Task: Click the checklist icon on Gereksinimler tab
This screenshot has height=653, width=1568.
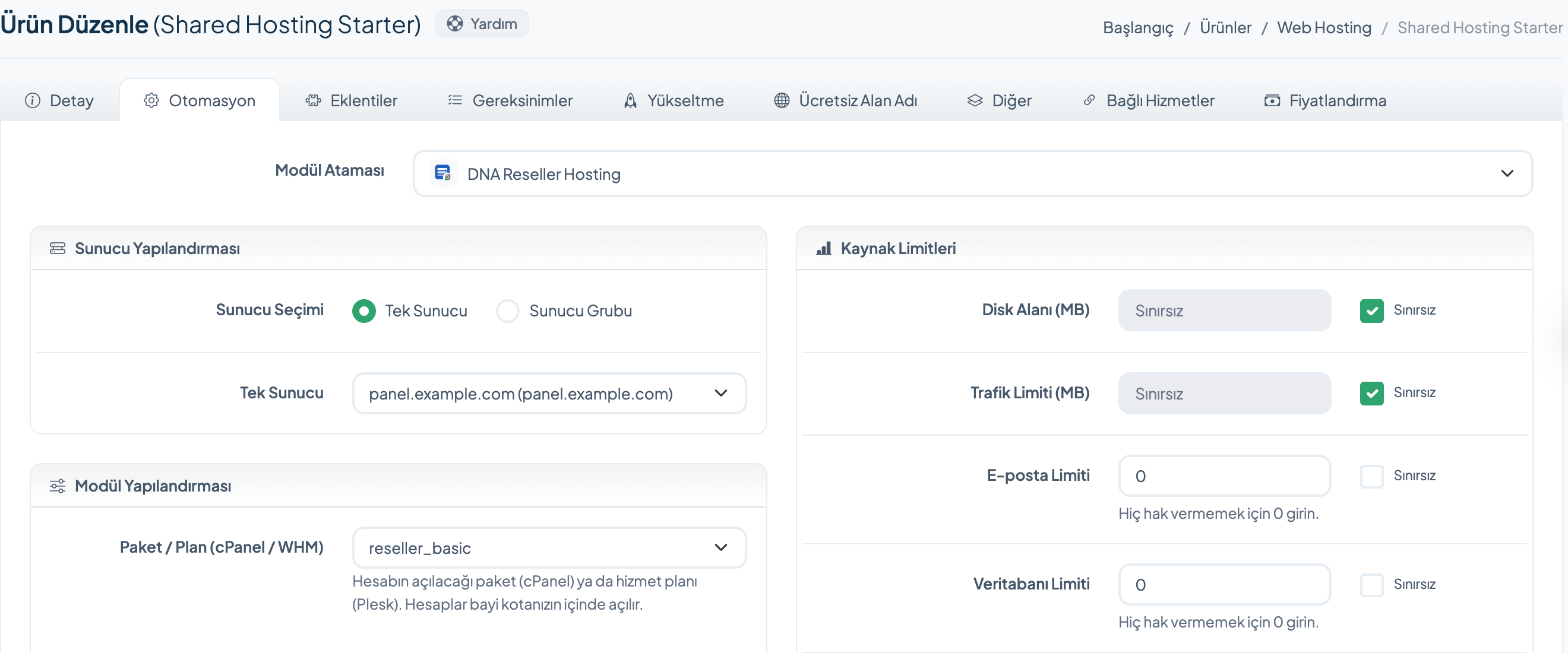Action: 455,100
